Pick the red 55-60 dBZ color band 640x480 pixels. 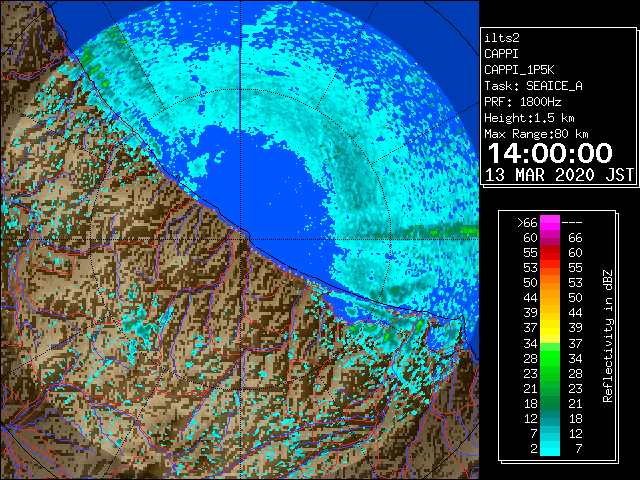pyautogui.click(x=550, y=253)
